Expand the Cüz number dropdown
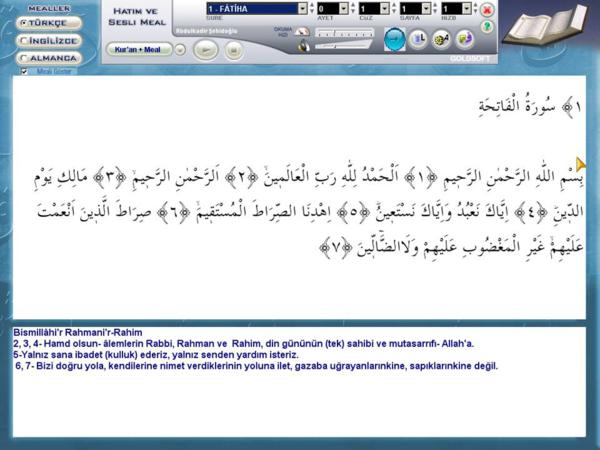 (x=385, y=9)
